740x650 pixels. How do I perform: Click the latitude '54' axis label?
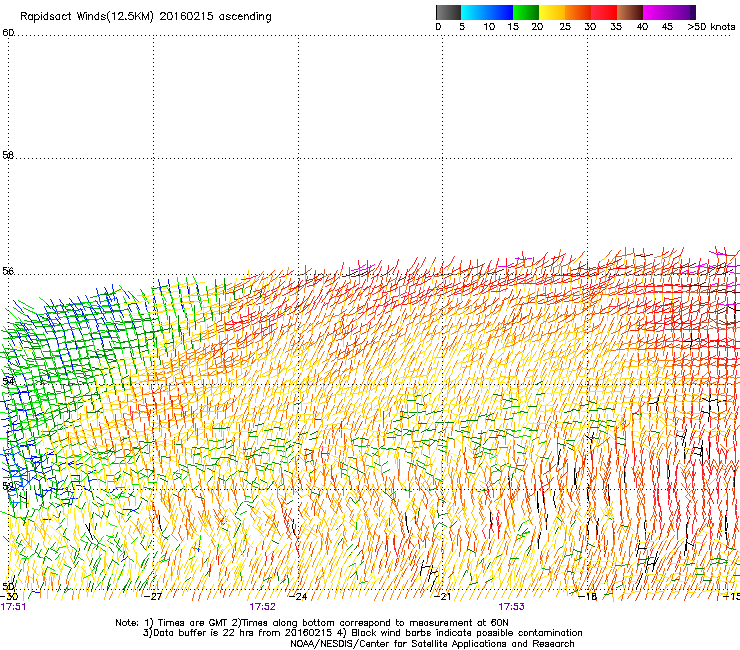coord(8,380)
